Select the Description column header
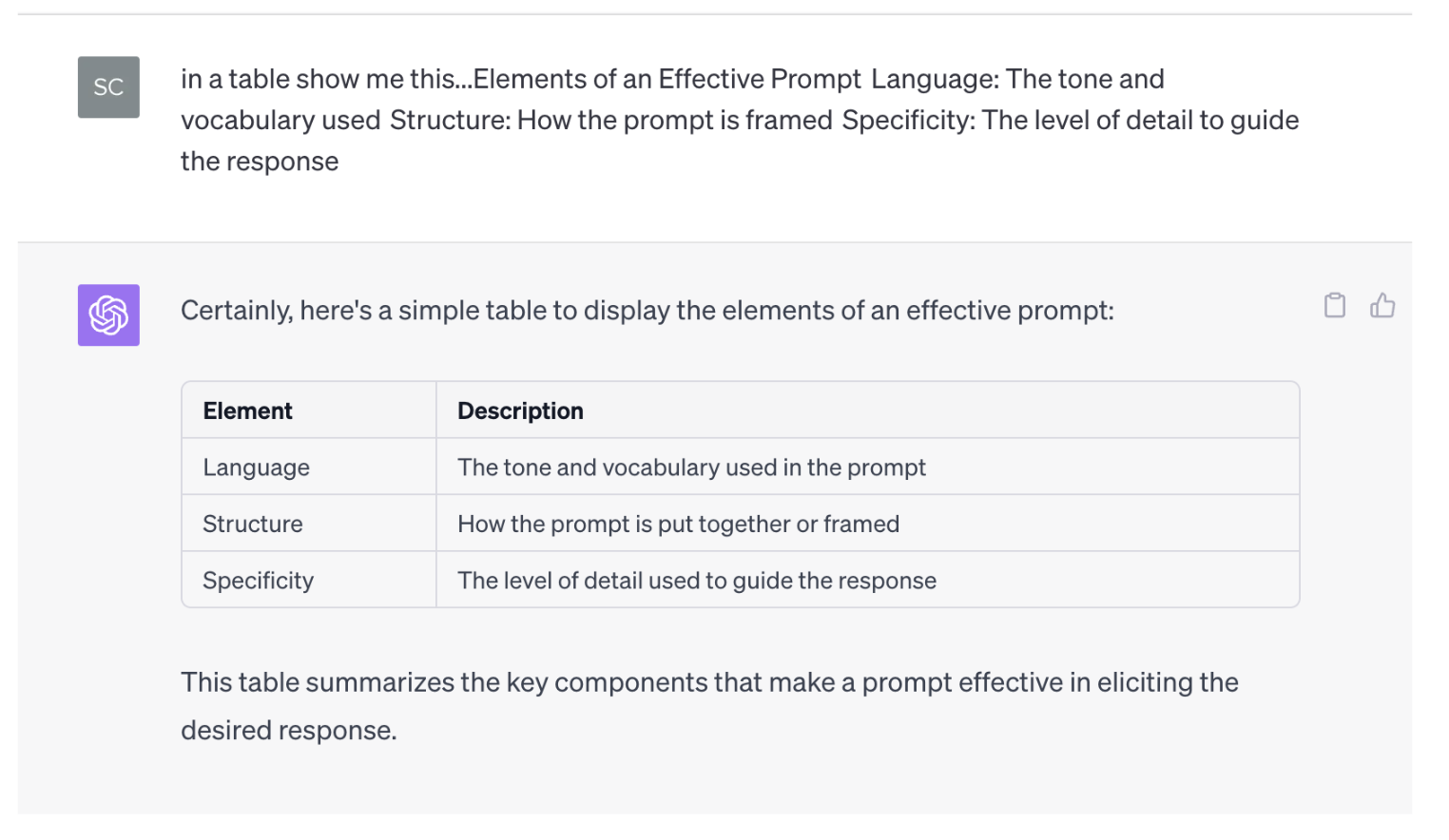This screenshot has width=1449, height=840. point(520,410)
